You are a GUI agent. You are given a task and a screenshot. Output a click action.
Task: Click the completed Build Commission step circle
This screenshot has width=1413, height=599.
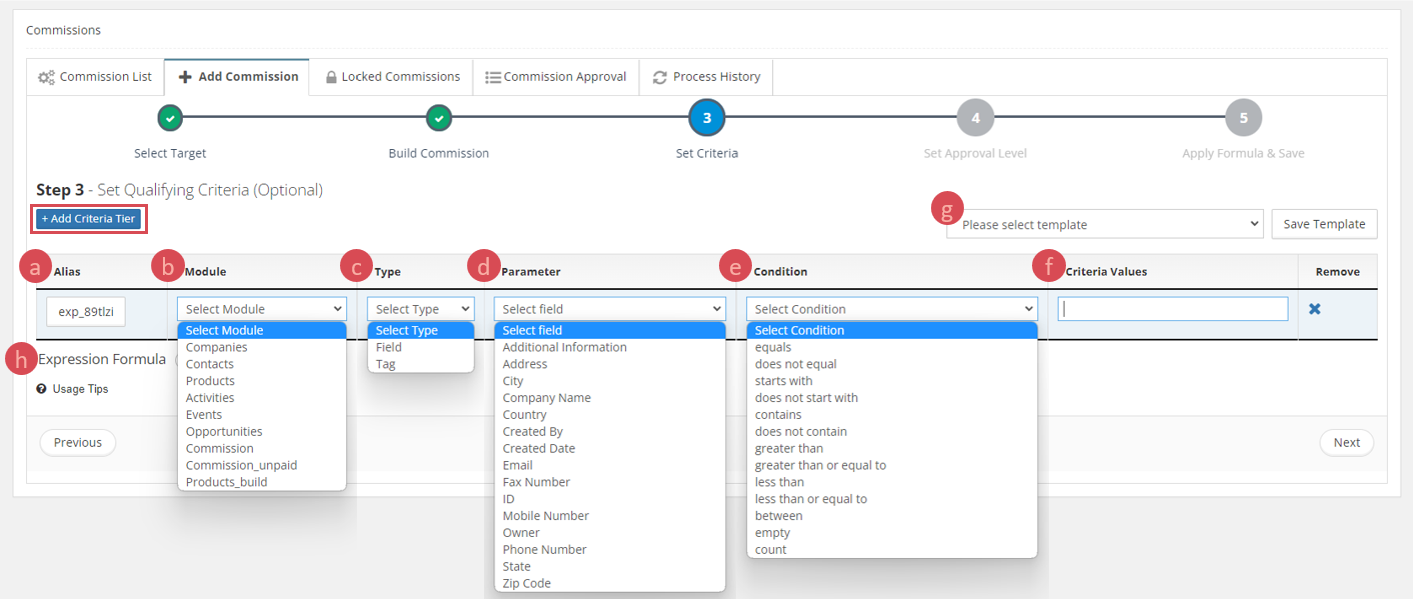point(438,118)
